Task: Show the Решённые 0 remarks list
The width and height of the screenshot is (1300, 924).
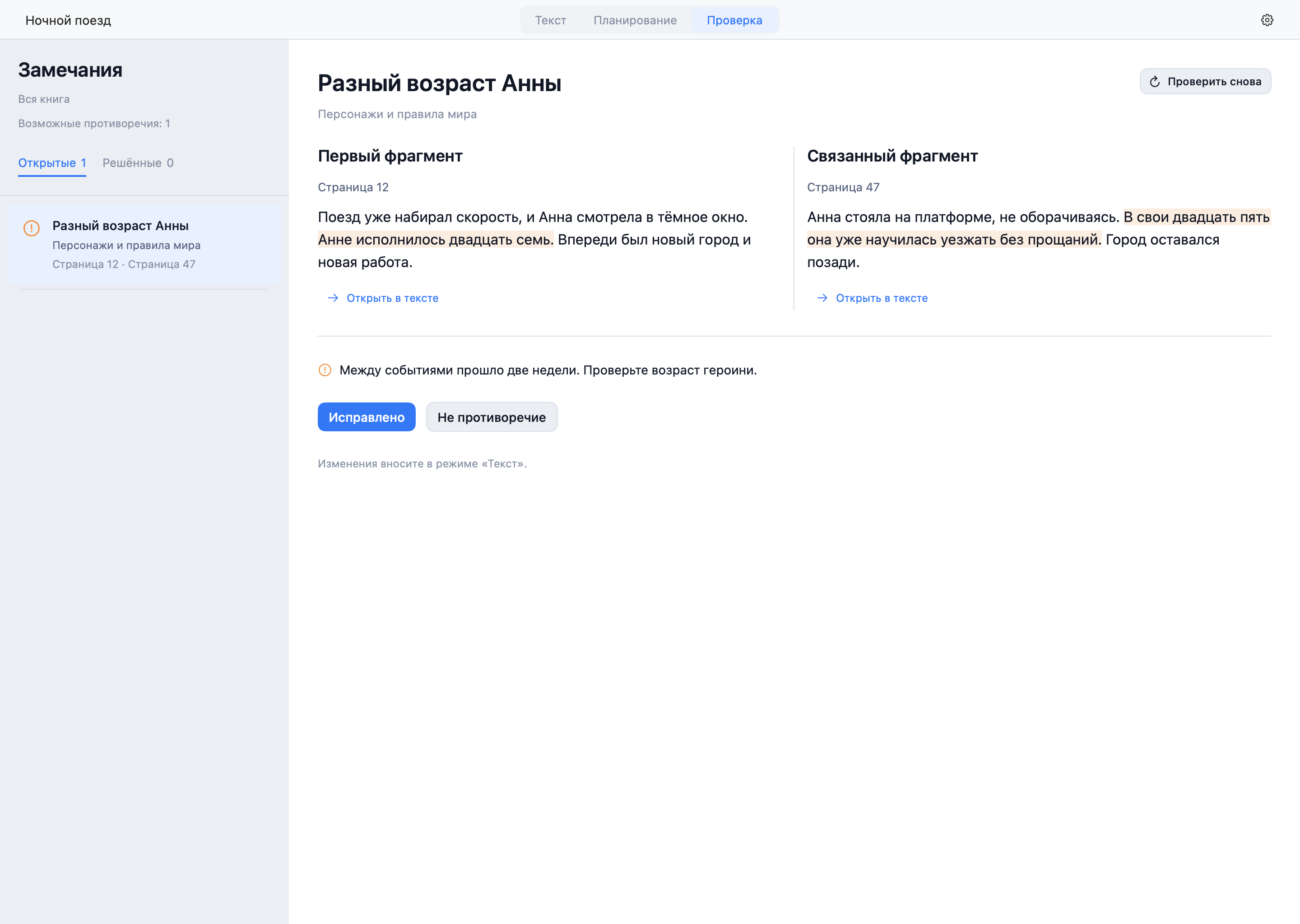Action: 138,163
